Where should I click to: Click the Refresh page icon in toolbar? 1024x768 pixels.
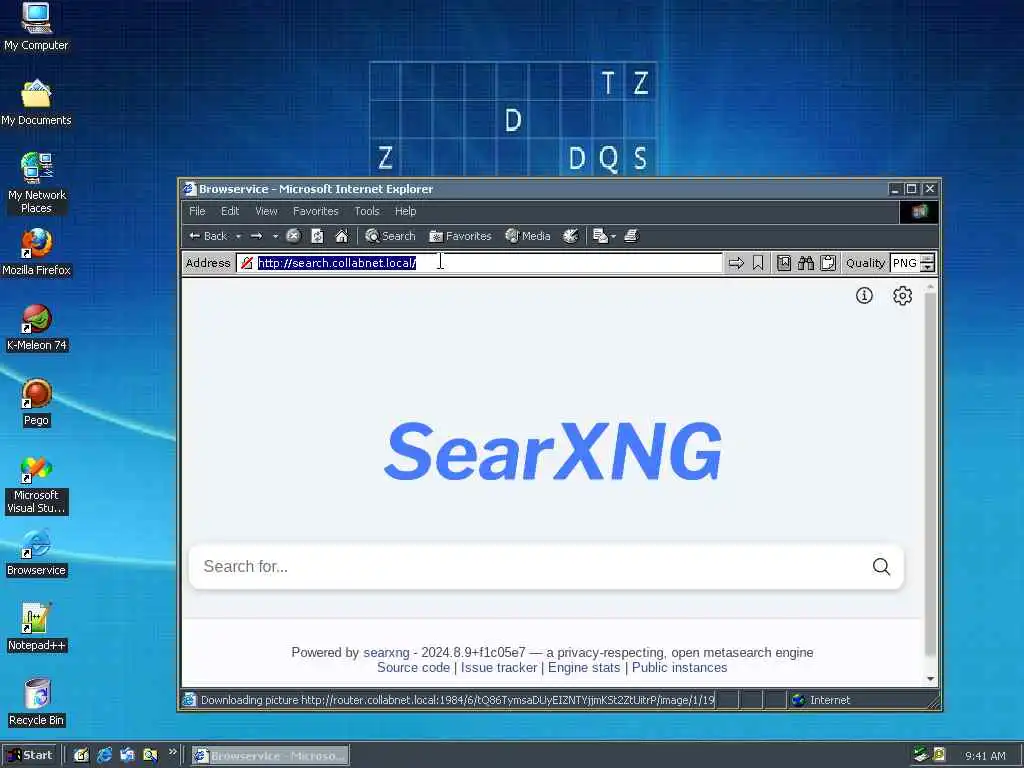[317, 236]
